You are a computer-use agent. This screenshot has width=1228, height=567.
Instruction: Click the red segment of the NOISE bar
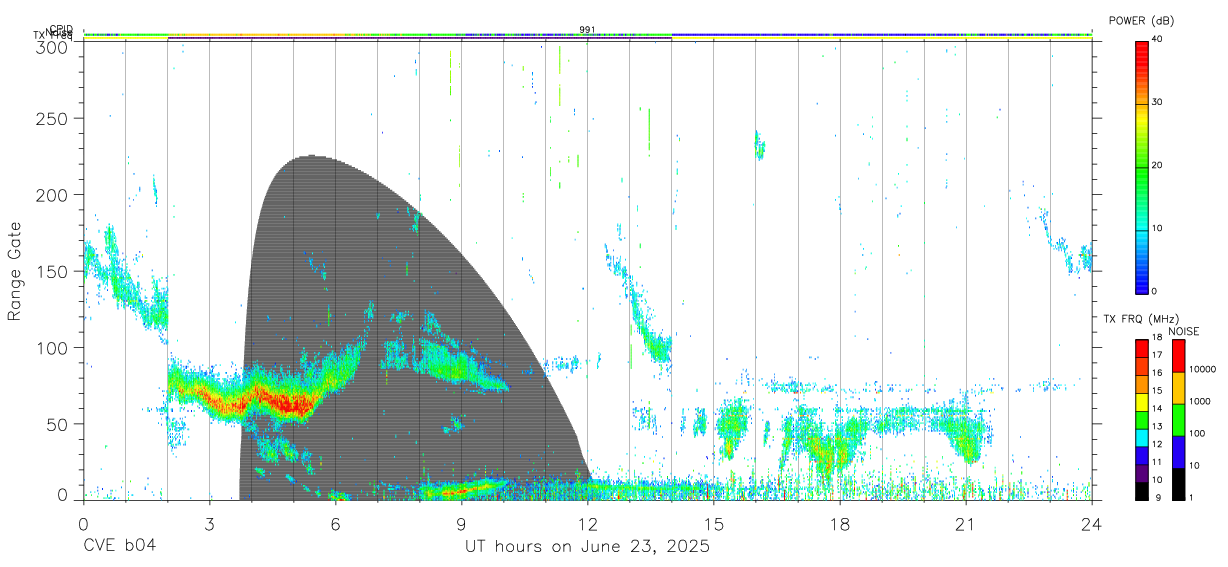pos(1178,356)
